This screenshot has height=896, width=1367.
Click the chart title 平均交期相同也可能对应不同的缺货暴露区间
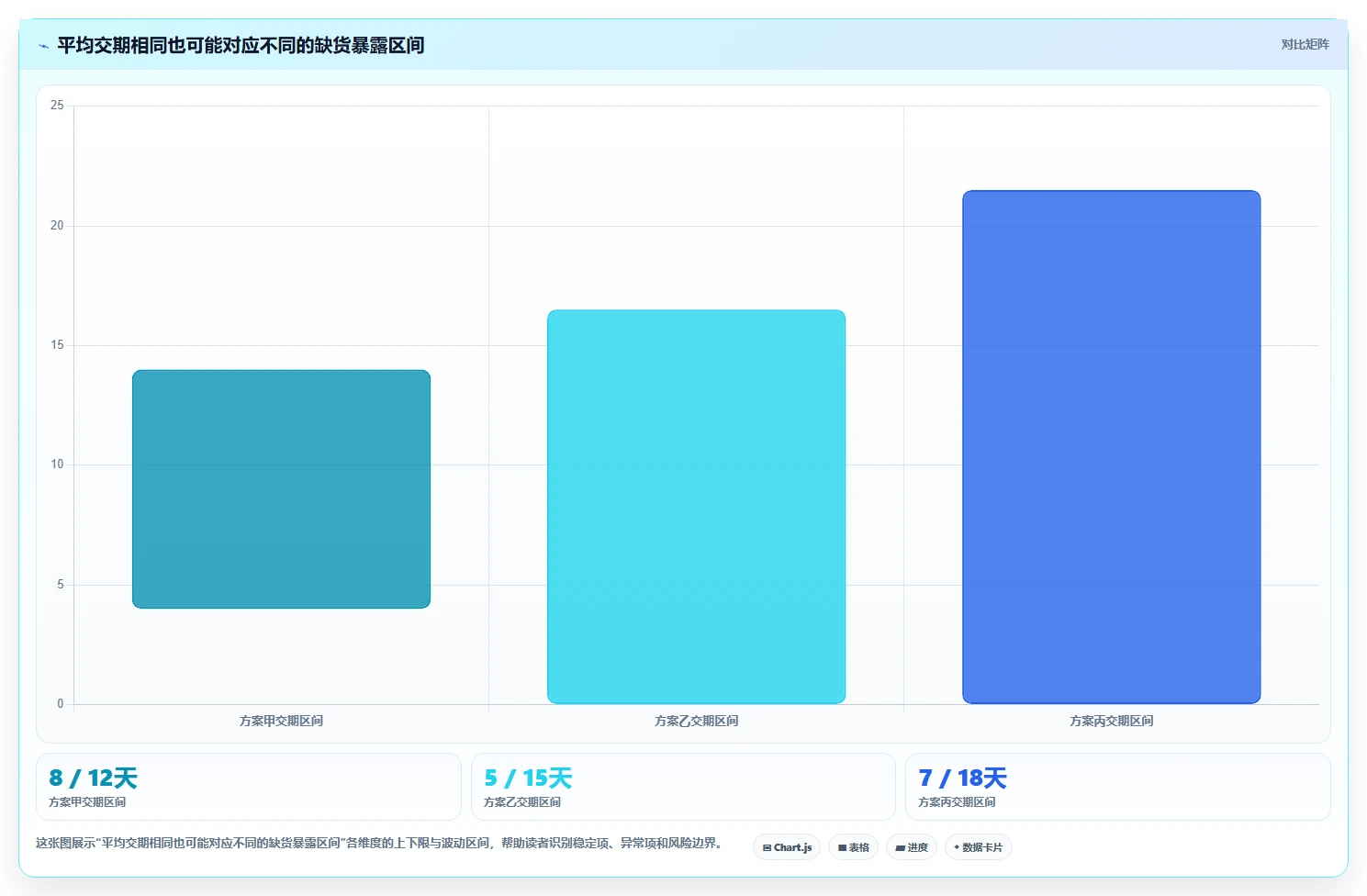[x=241, y=45]
